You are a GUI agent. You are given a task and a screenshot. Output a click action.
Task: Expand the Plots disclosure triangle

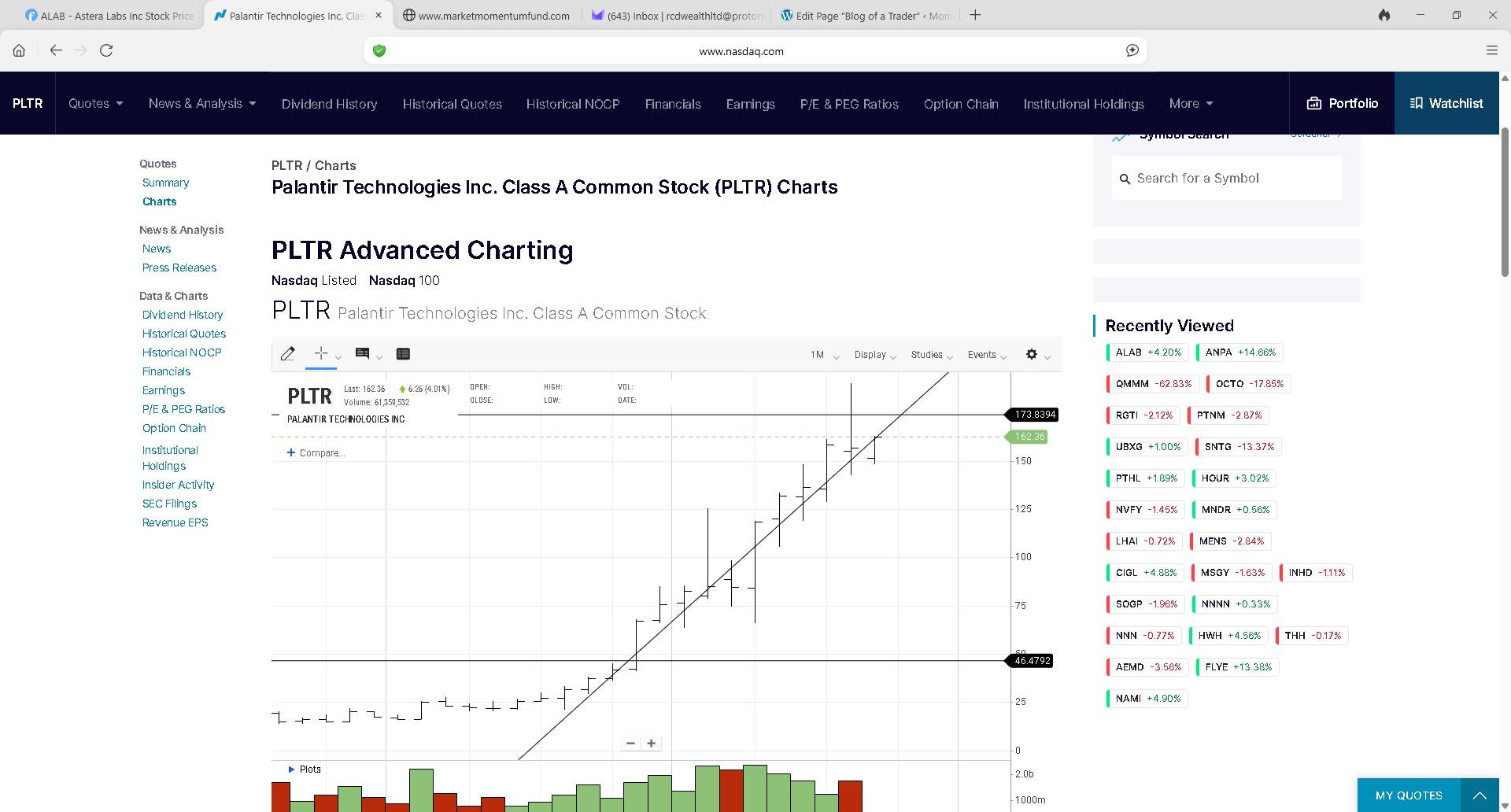pyautogui.click(x=291, y=770)
